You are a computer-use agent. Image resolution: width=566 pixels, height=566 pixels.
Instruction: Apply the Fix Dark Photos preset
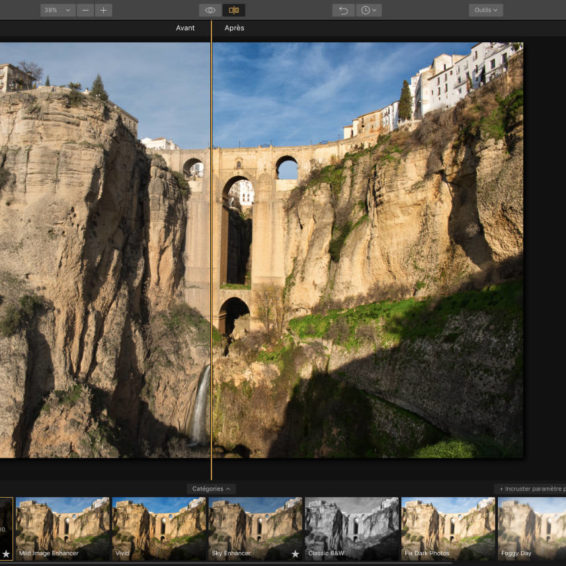(x=448, y=528)
